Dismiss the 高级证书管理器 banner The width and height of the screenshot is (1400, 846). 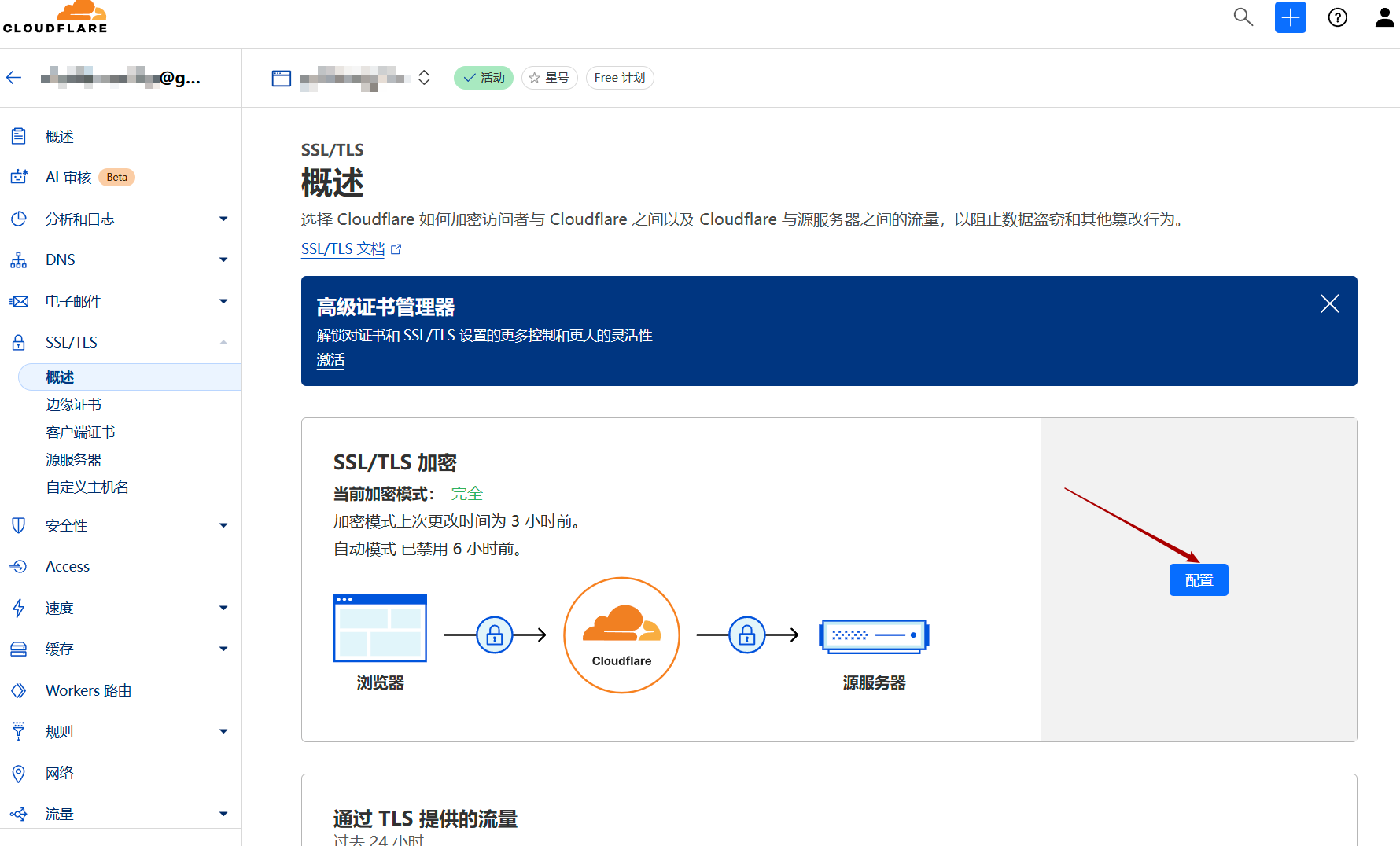(1329, 304)
